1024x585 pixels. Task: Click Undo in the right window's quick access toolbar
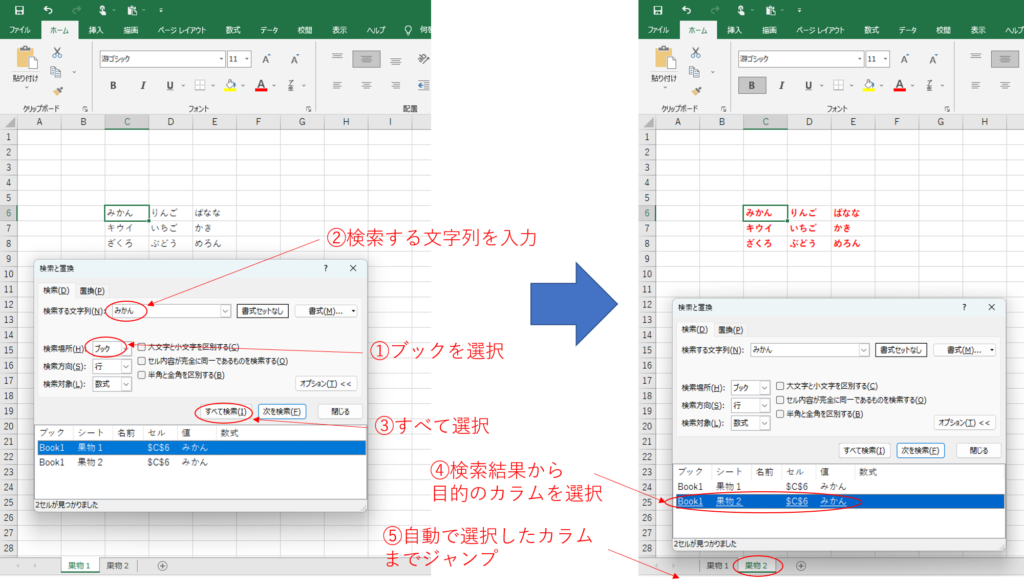tap(686, 9)
